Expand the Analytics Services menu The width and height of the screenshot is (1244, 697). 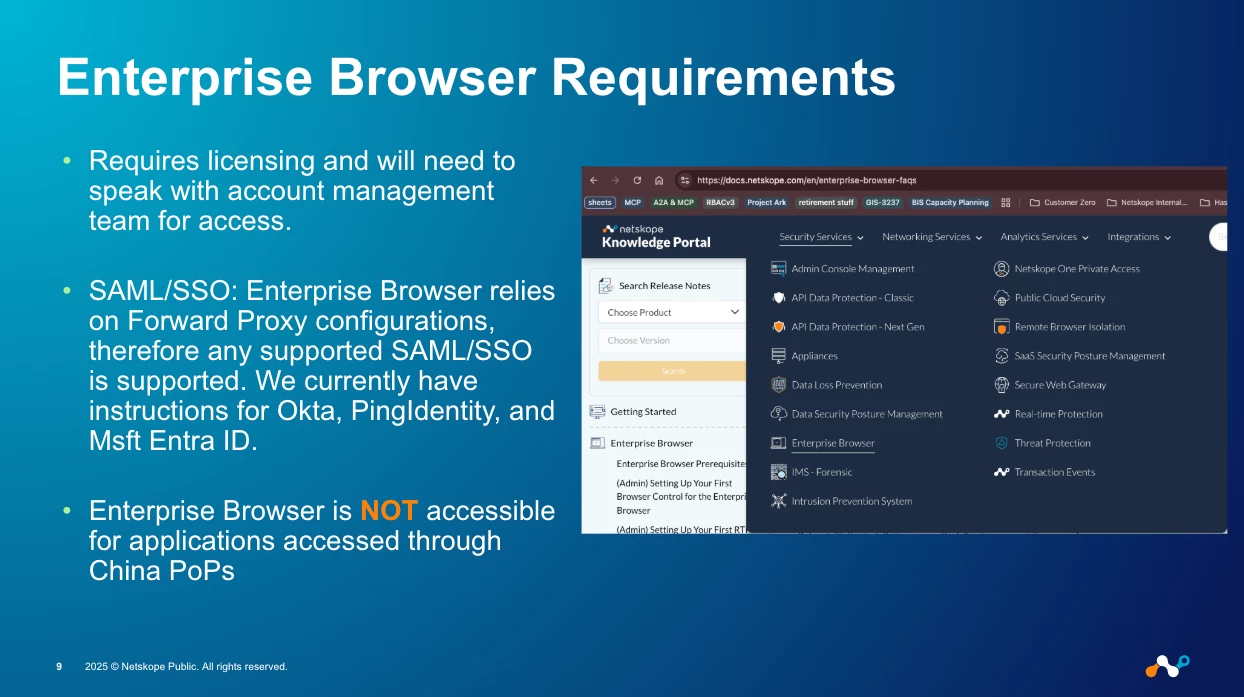1044,237
